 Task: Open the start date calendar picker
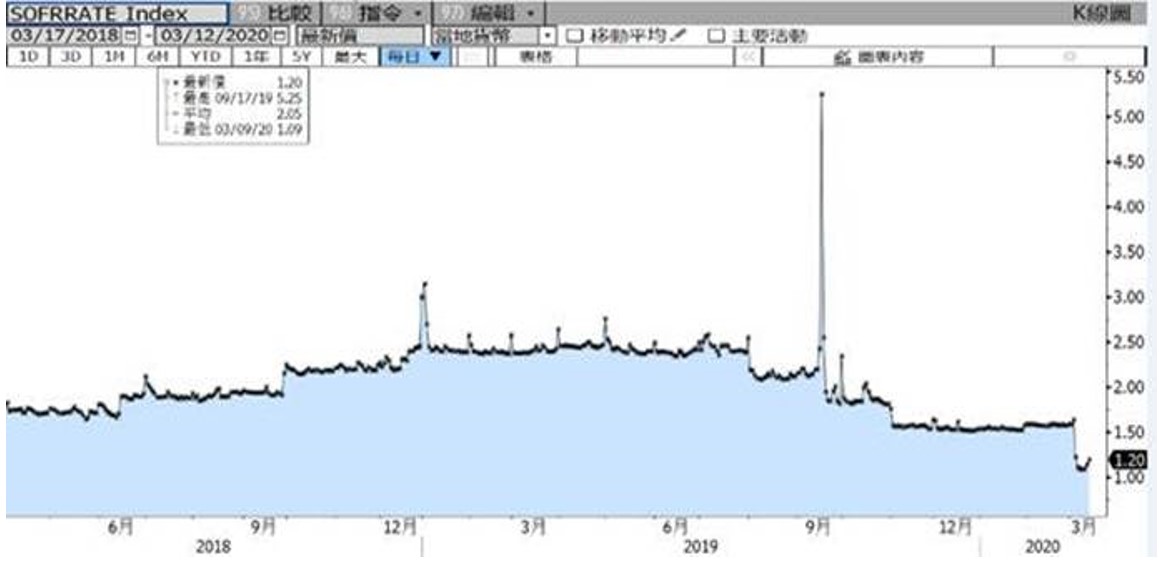pyautogui.click(x=131, y=35)
